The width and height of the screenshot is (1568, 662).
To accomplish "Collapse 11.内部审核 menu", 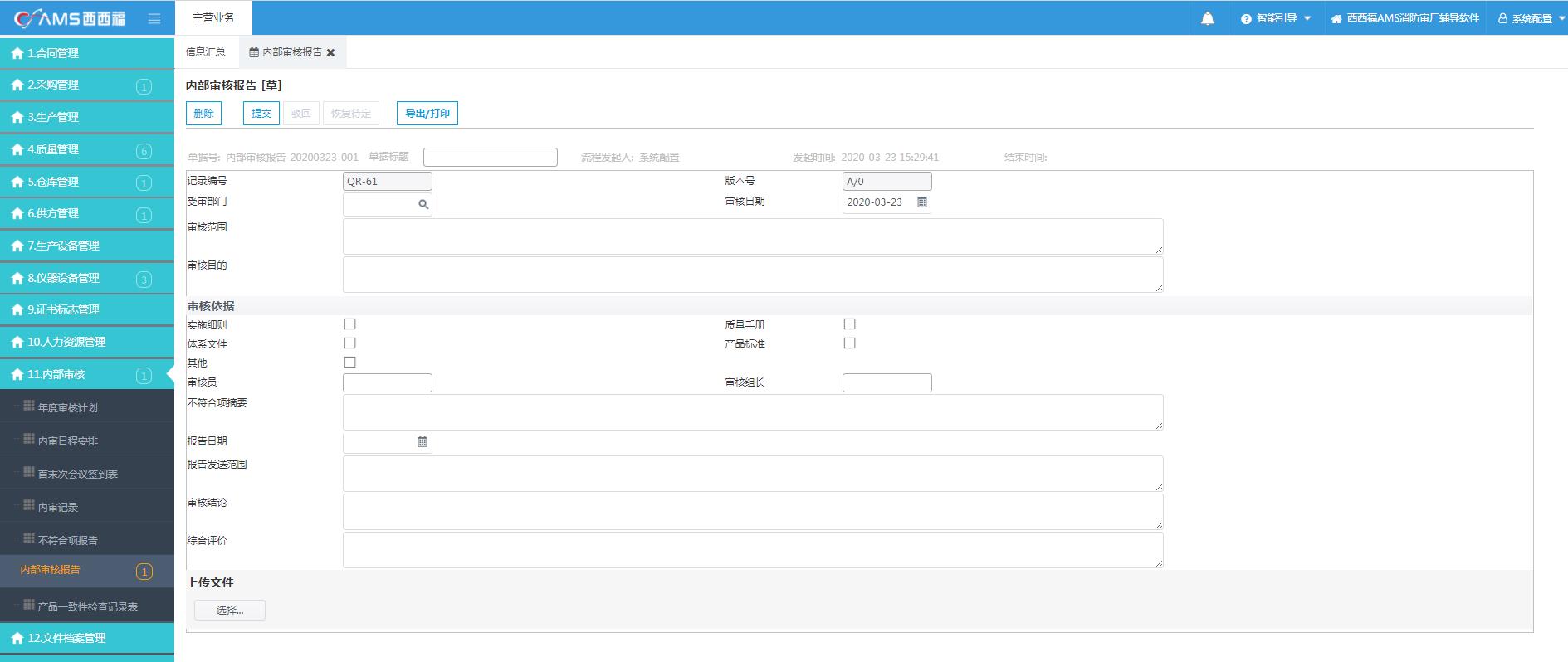I will click(x=87, y=374).
